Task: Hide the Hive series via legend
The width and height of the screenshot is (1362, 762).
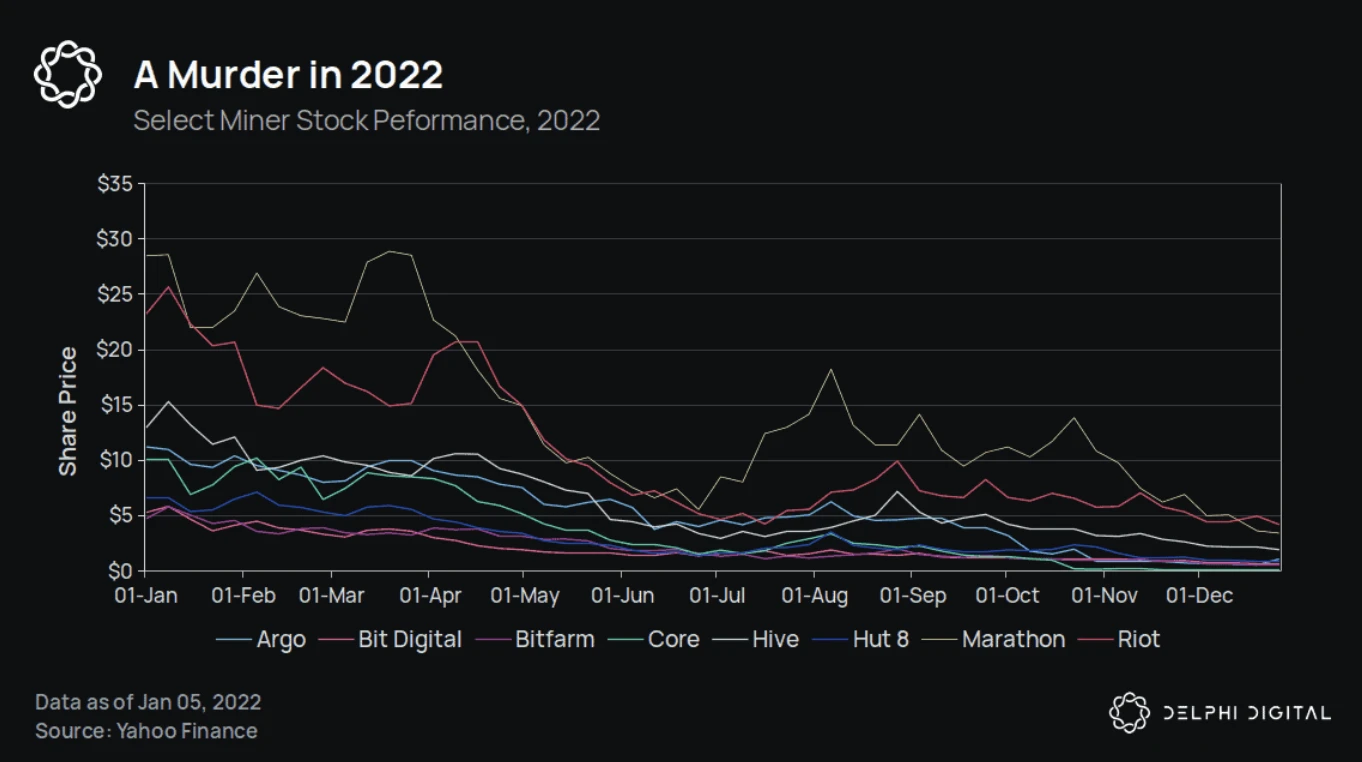Action: click(775, 639)
